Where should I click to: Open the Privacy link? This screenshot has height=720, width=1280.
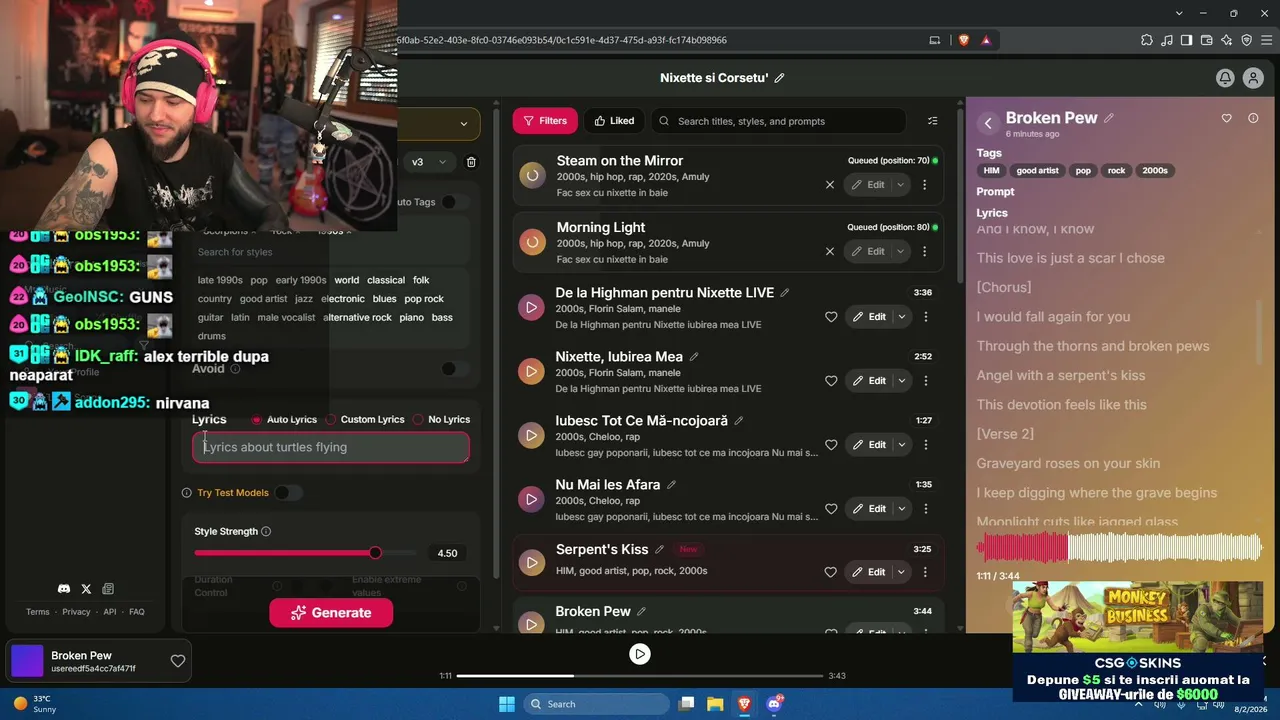pyautogui.click(x=76, y=612)
